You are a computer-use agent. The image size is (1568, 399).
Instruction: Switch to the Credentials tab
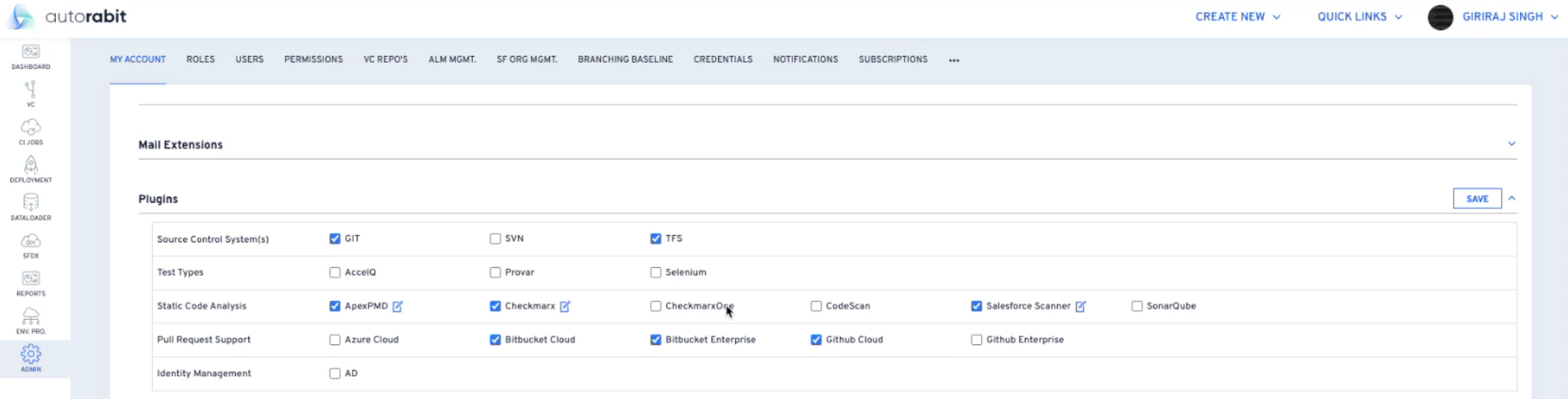pos(723,60)
